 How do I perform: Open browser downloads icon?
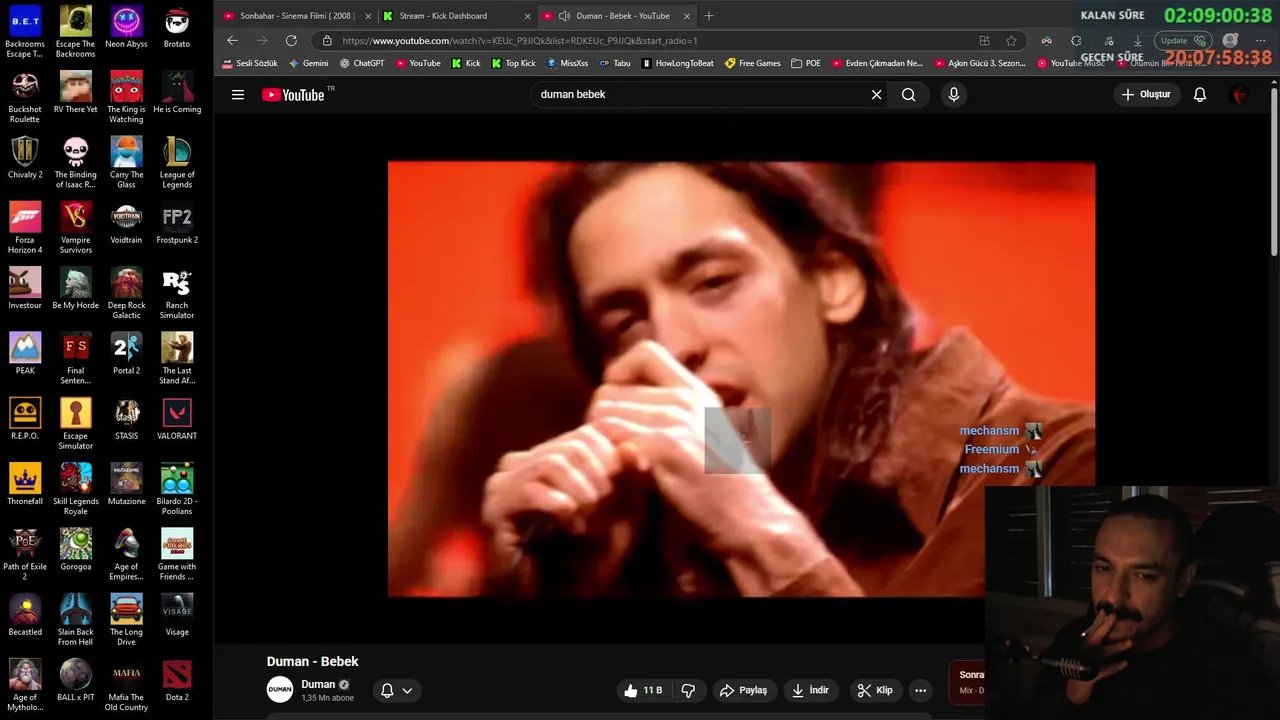coord(1137,41)
